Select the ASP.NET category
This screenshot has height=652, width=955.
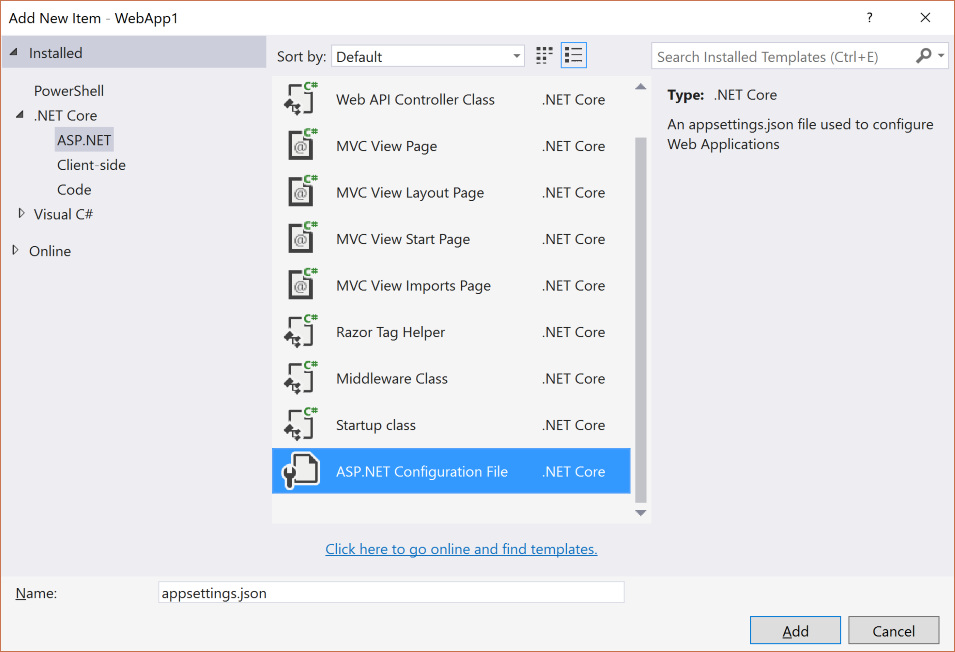click(x=84, y=140)
